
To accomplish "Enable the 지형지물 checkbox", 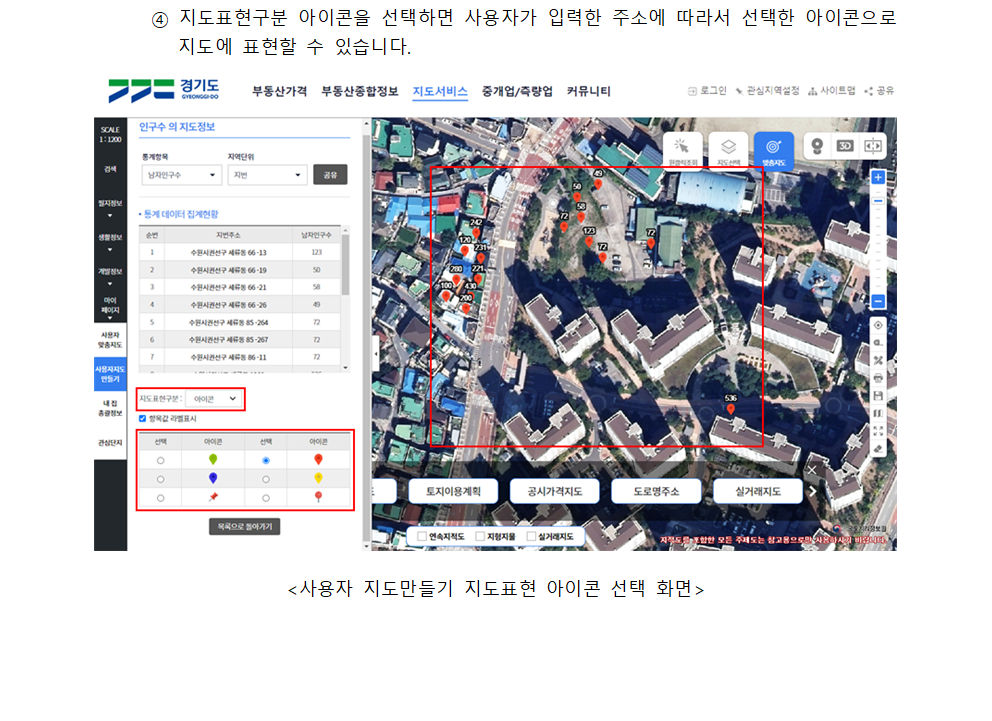I will (x=480, y=536).
